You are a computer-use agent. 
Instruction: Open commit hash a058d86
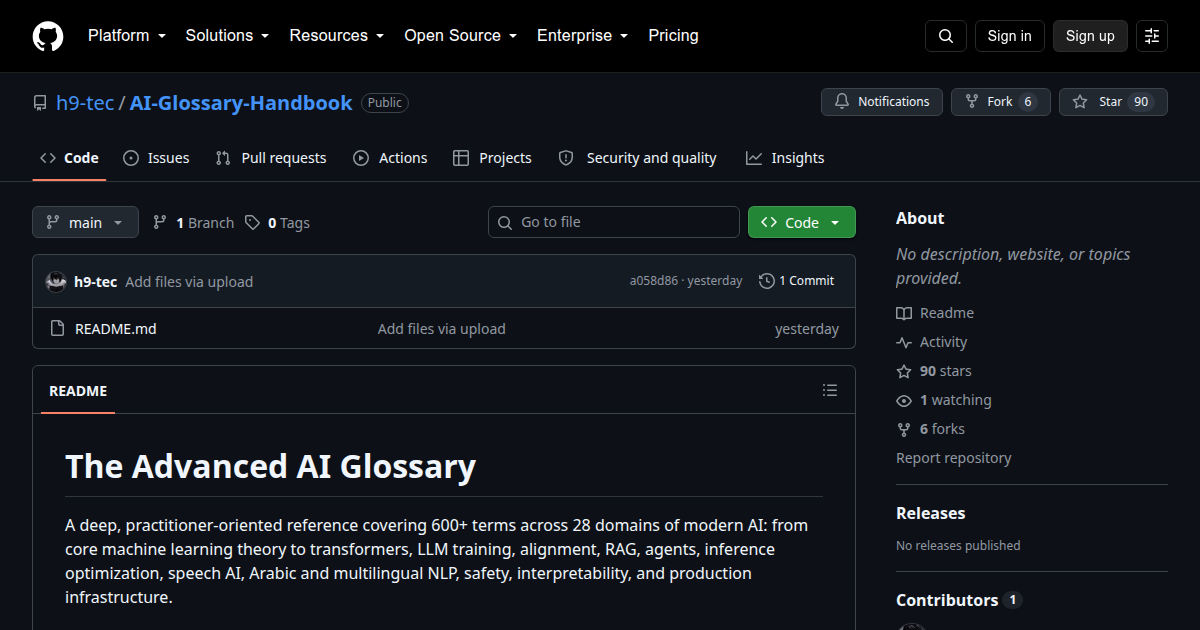653,281
